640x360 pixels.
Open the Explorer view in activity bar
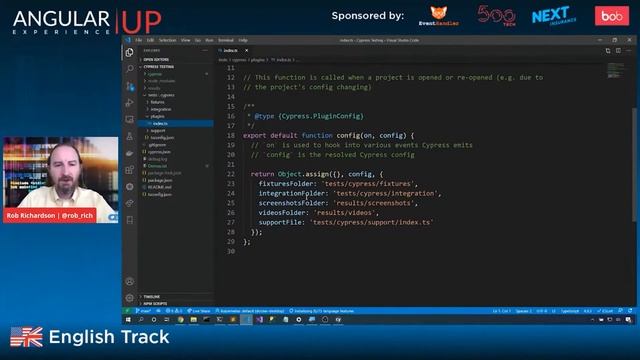[x=130, y=52]
